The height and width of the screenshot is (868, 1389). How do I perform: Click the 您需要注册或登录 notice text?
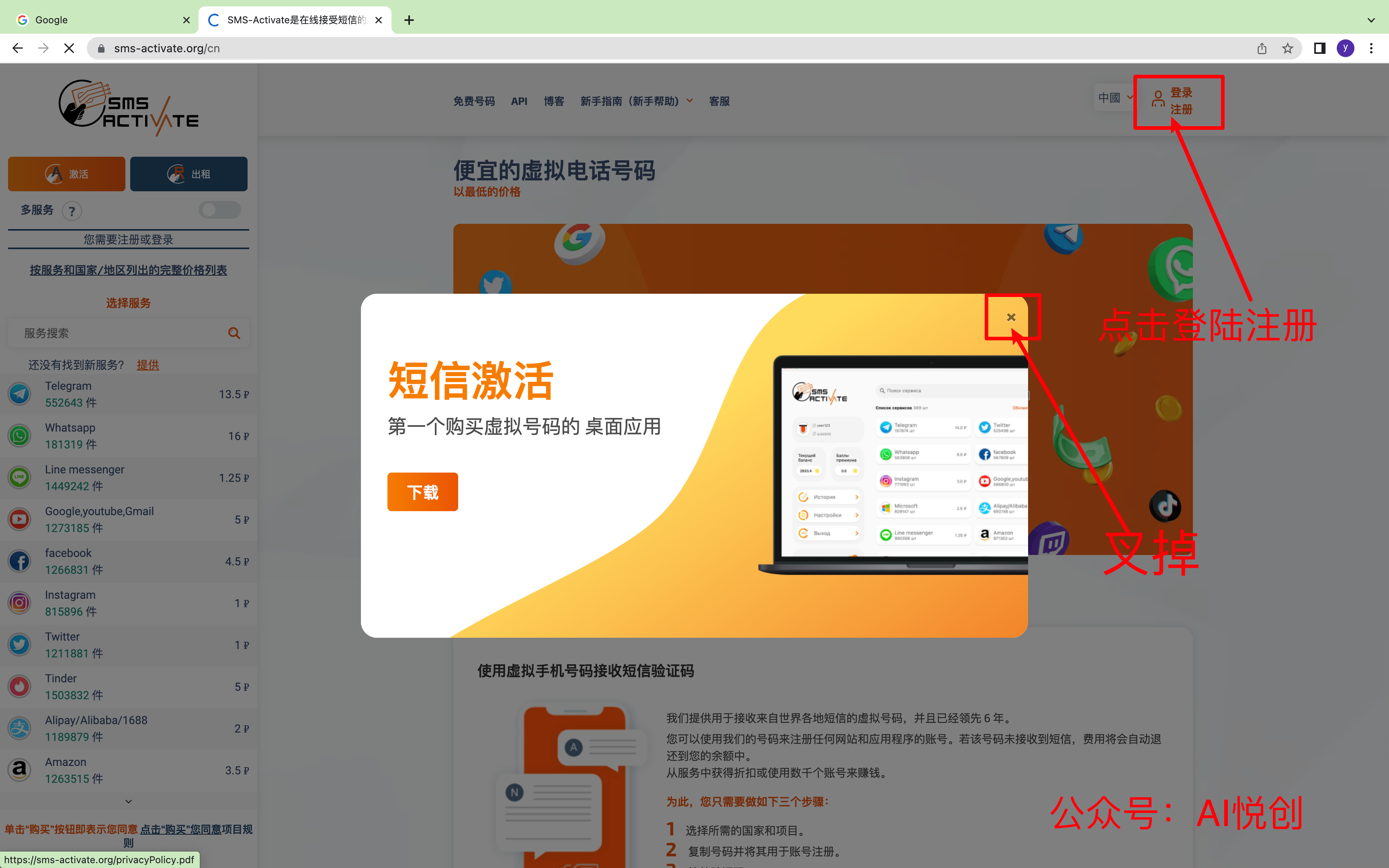(x=129, y=240)
